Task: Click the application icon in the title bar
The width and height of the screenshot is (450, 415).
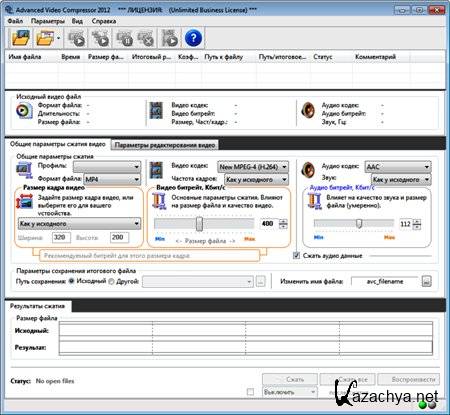Action: coord(9,10)
